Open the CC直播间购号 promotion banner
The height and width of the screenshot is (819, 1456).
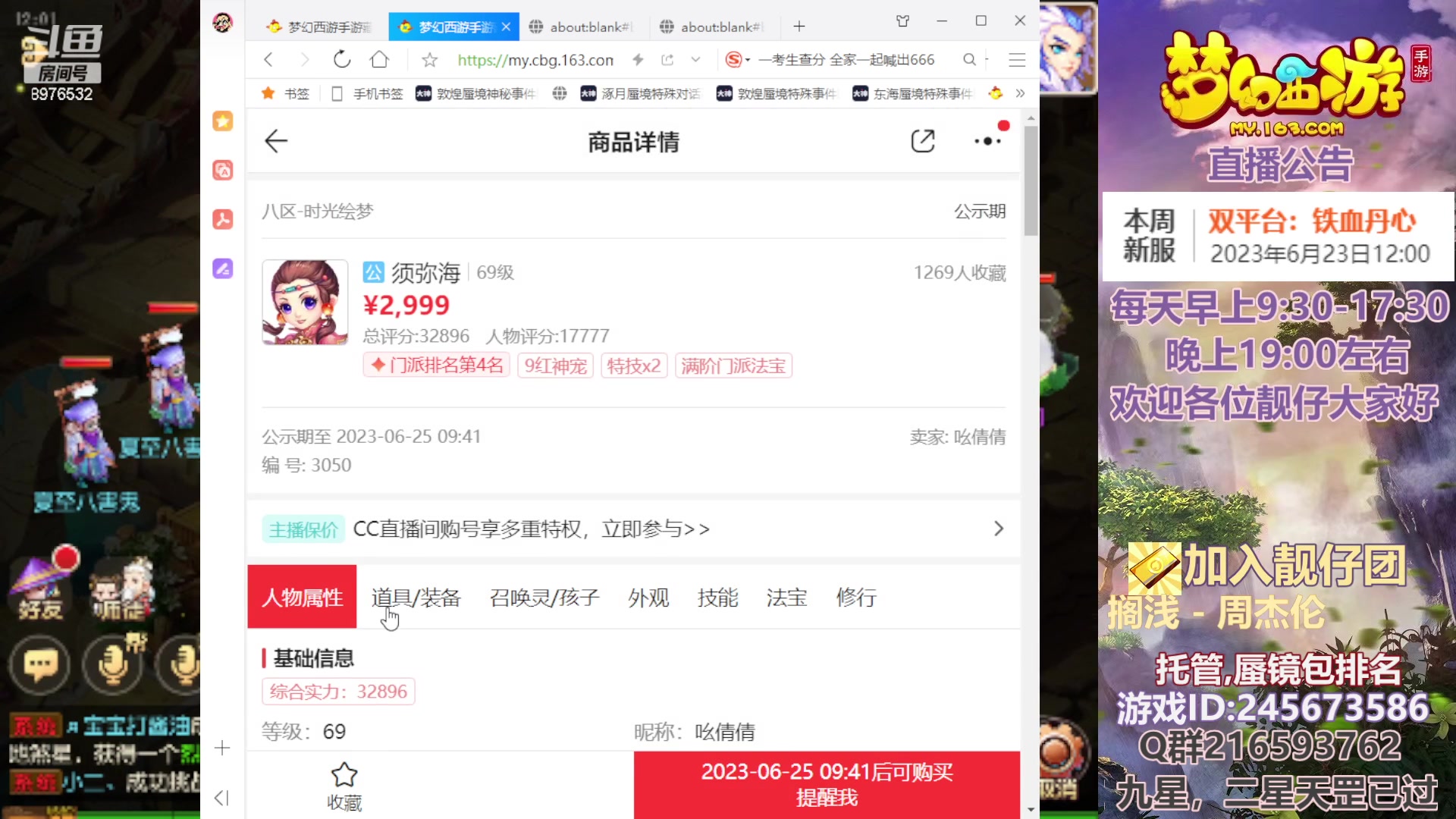pyautogui.click(x=634, y=529)
